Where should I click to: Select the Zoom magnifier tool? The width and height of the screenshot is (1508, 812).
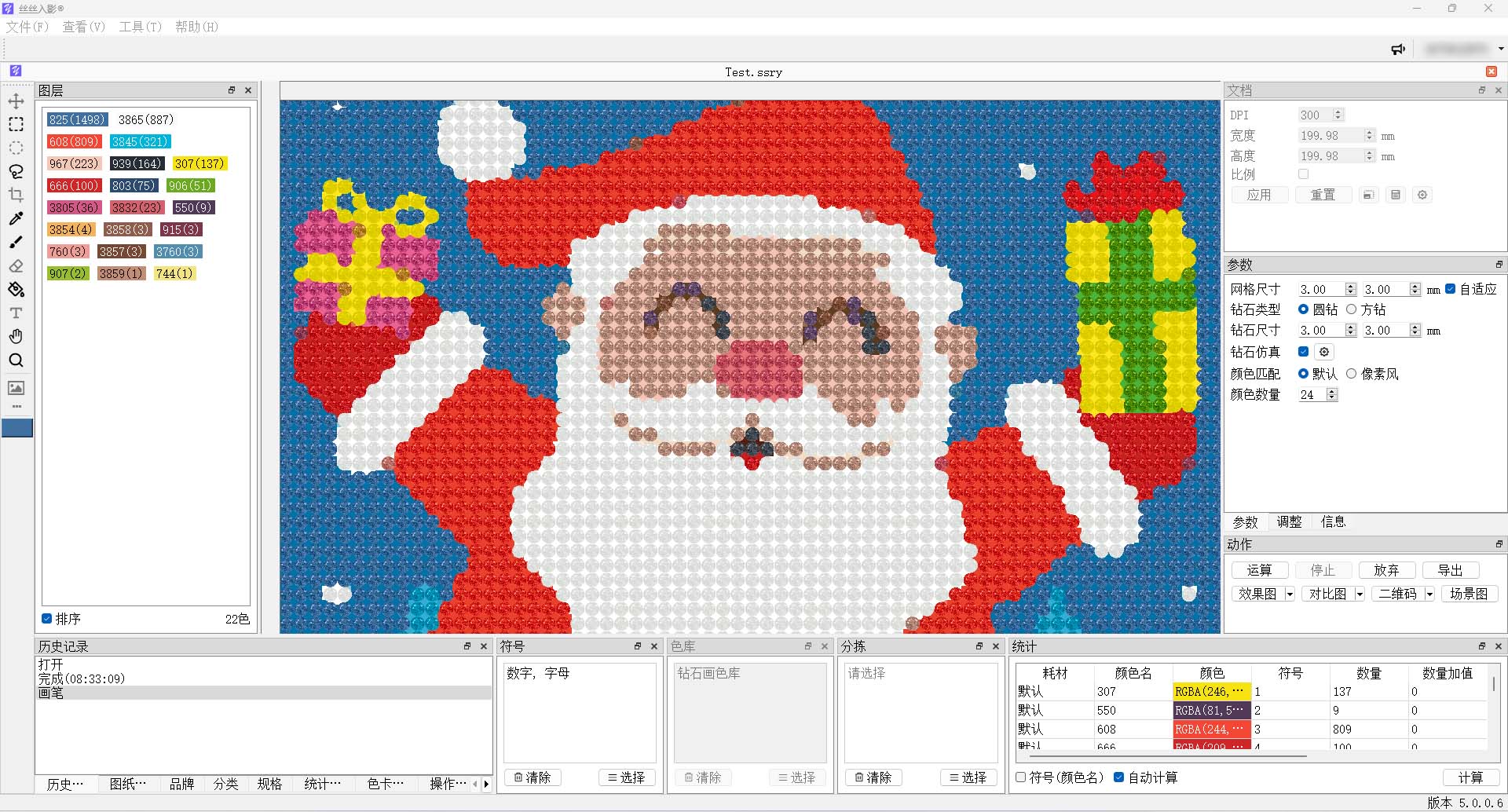16,360
